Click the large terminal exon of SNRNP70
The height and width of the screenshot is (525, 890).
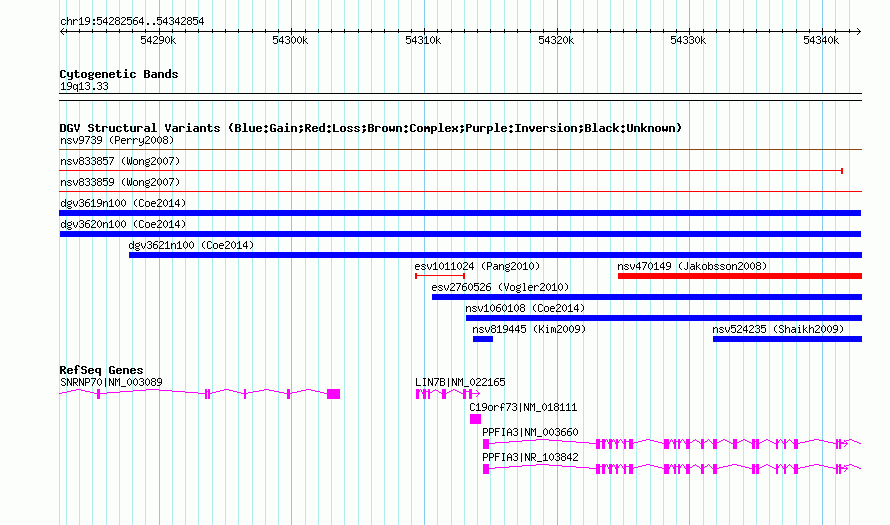click(333, 394)
